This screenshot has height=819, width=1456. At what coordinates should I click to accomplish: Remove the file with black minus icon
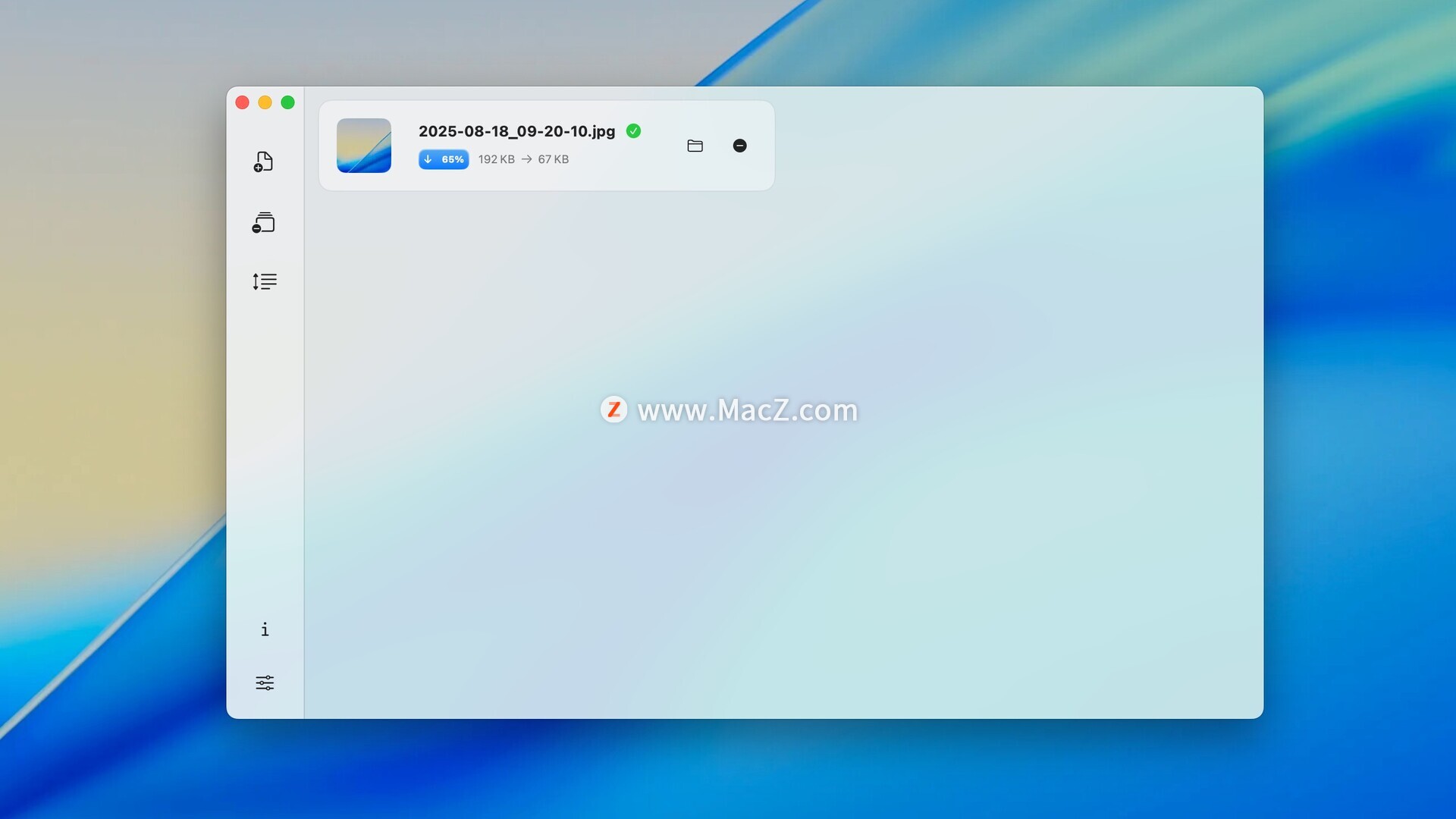click(x=740, y=146)
